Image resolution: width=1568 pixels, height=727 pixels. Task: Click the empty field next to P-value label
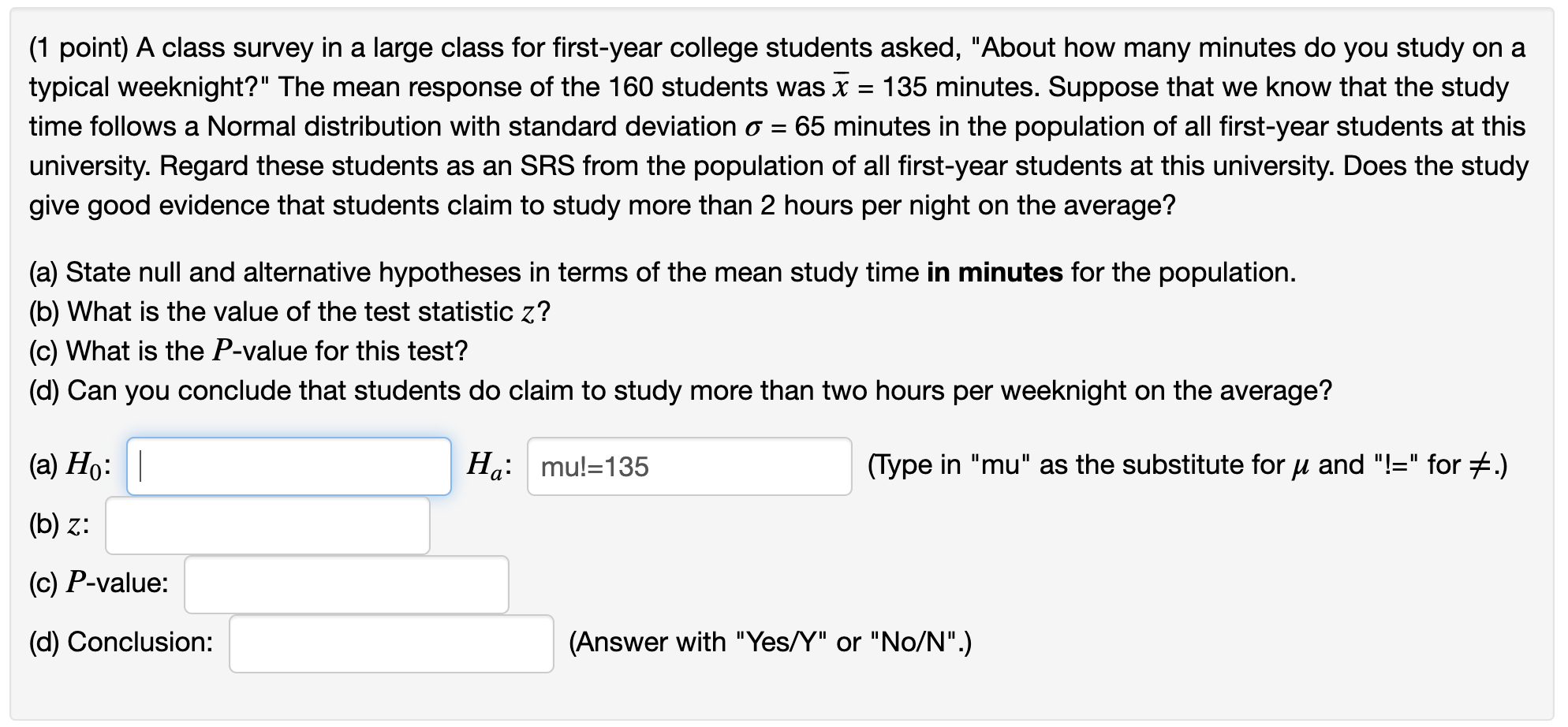click(x=345, y=583)
